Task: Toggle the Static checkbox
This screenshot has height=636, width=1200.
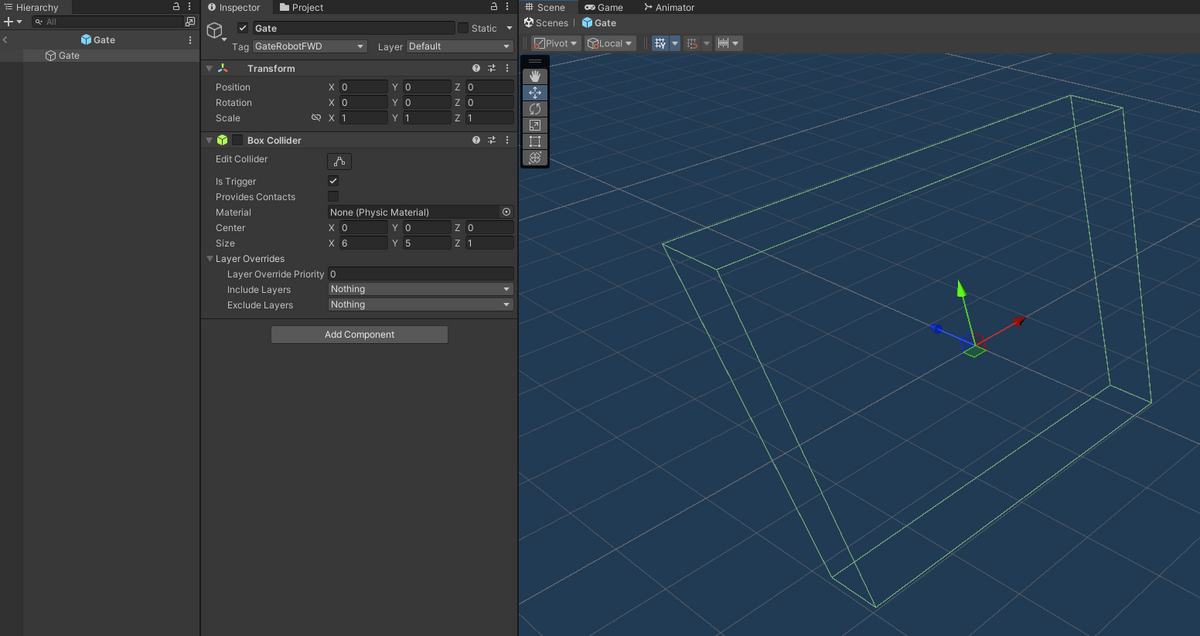Action: (463, 28)
